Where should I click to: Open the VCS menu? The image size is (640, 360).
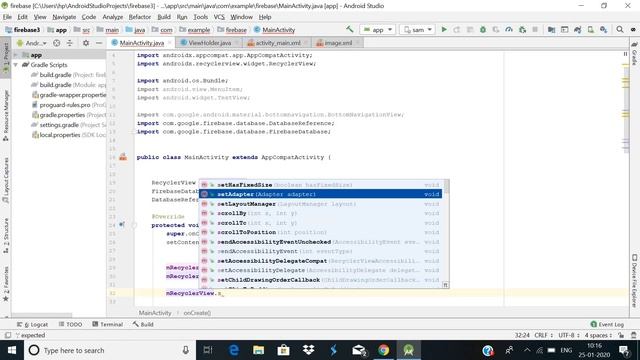tap(219, 17)
